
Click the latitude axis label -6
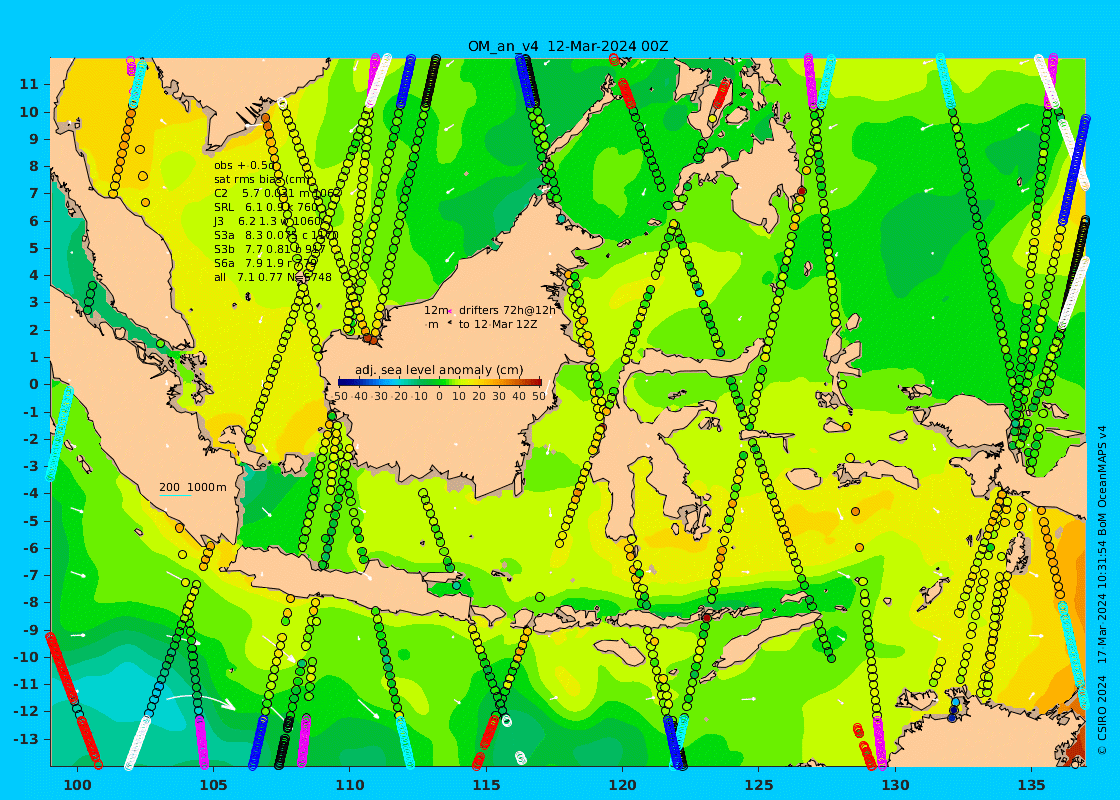point(31,548)
